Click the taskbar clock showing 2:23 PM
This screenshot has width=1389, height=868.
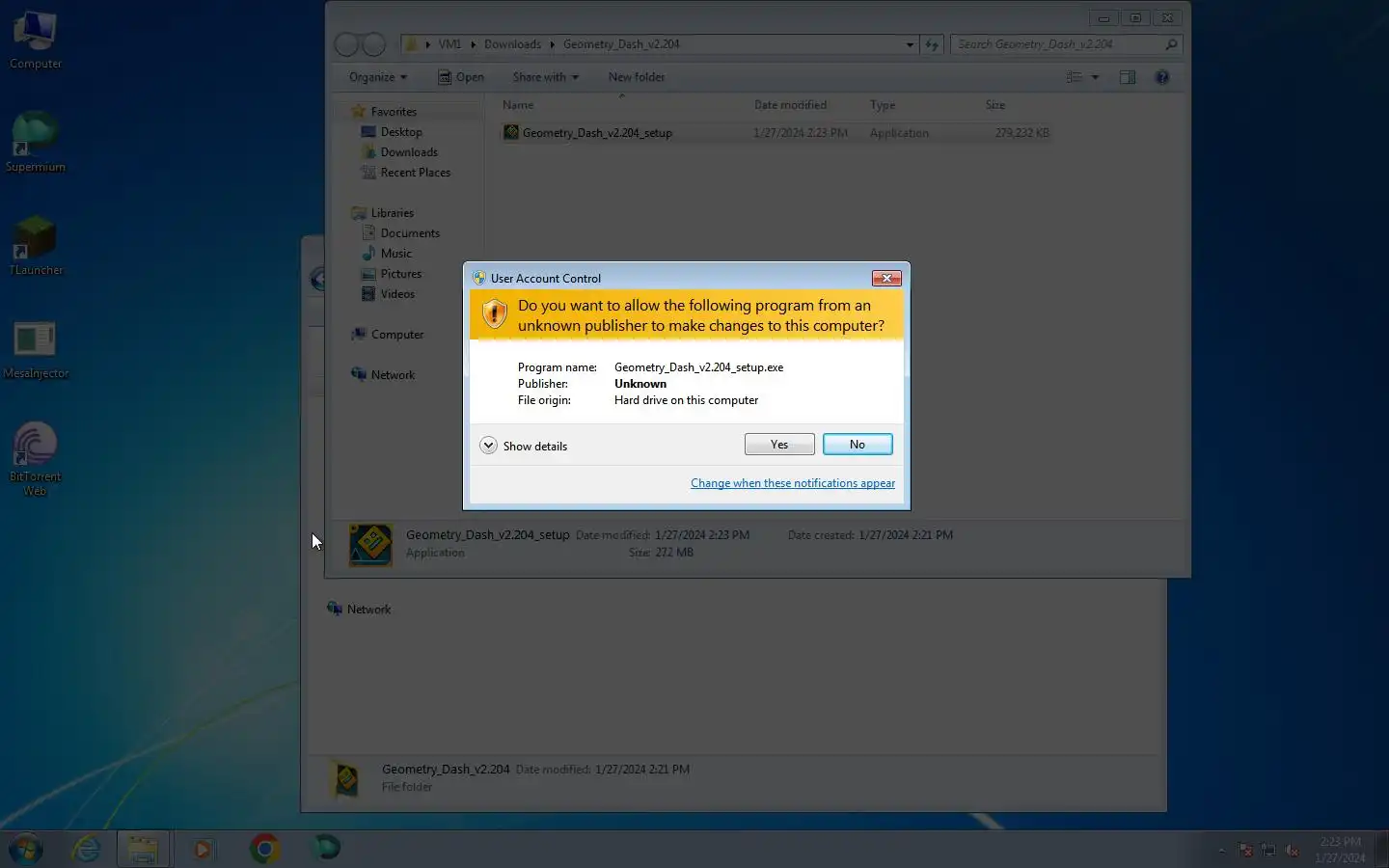(x=1340, y=850)
